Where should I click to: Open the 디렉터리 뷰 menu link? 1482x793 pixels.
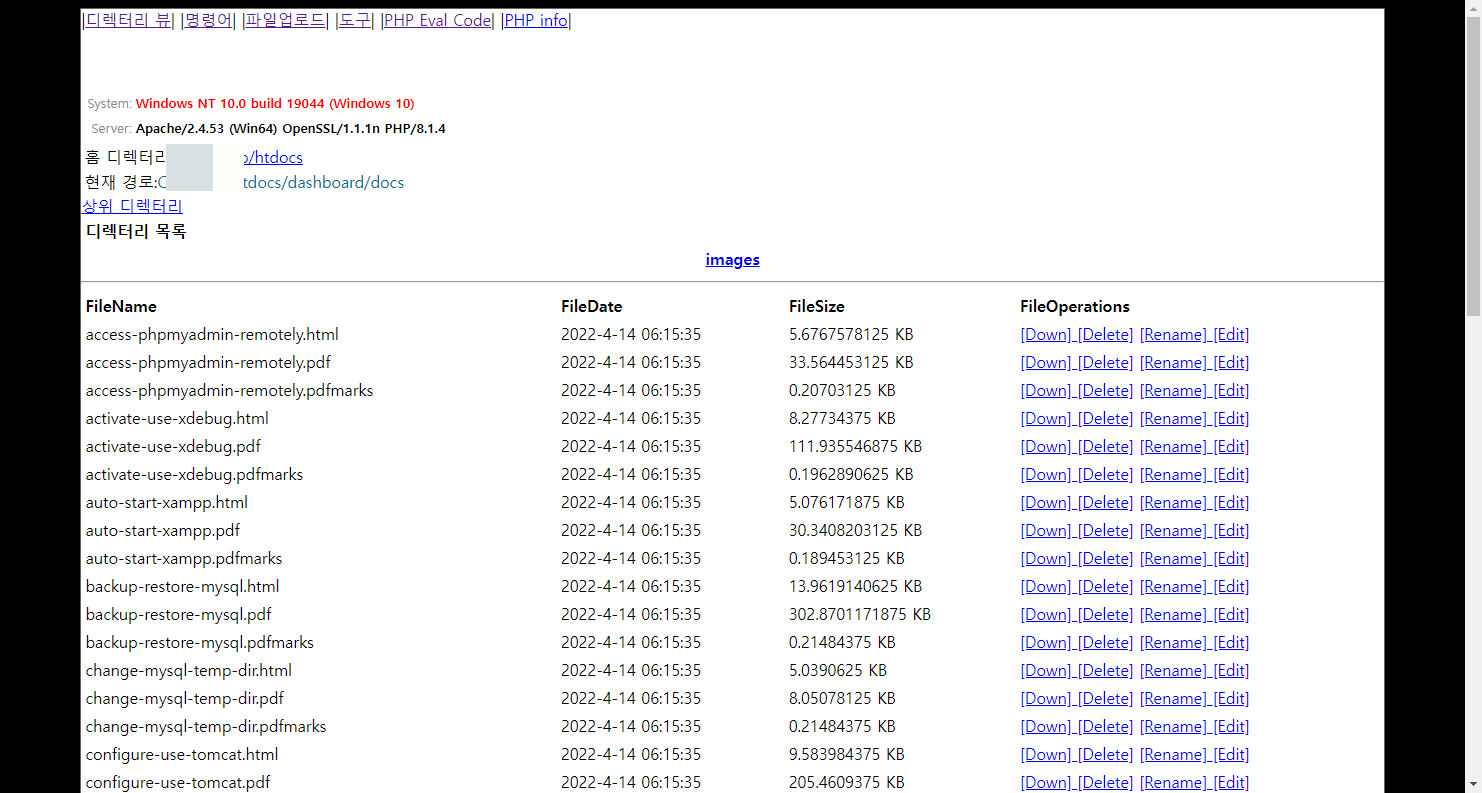click(x=127, y=20)
